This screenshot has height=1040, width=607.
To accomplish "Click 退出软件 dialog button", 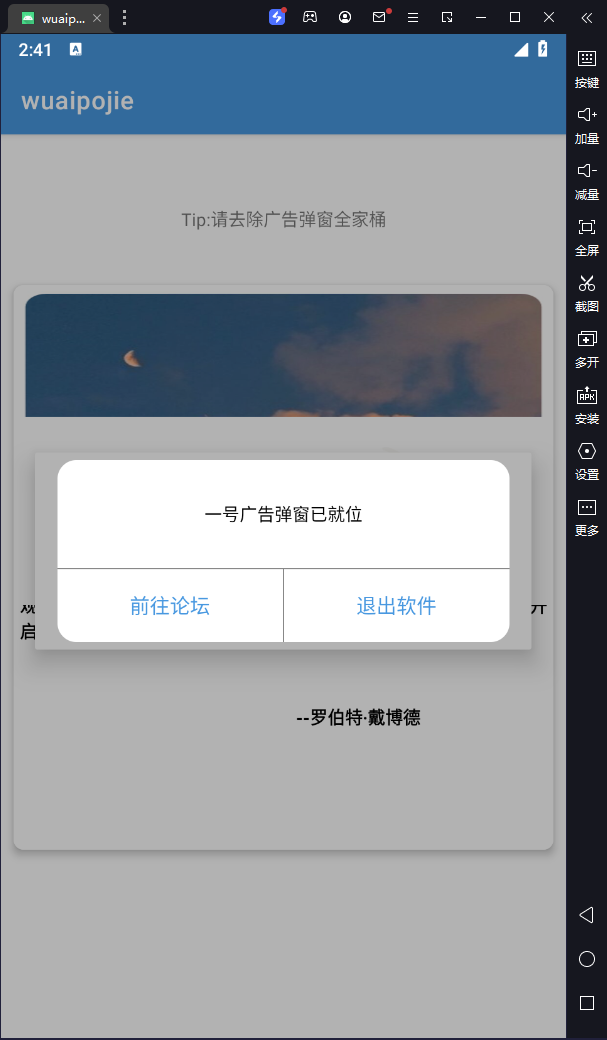I will click(x=397, y=606).
